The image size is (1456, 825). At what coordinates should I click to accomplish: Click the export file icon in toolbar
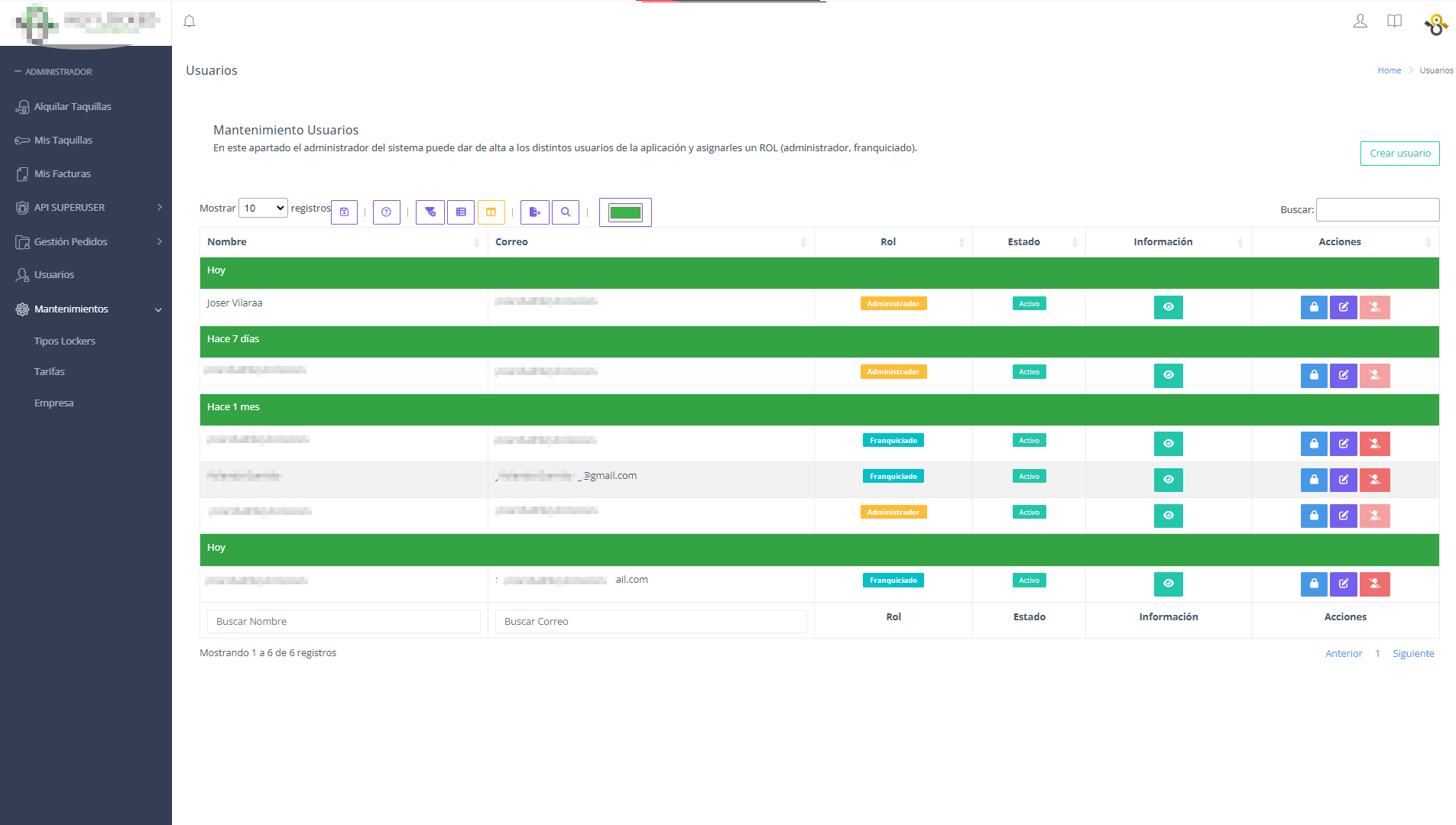click(534, 212)
